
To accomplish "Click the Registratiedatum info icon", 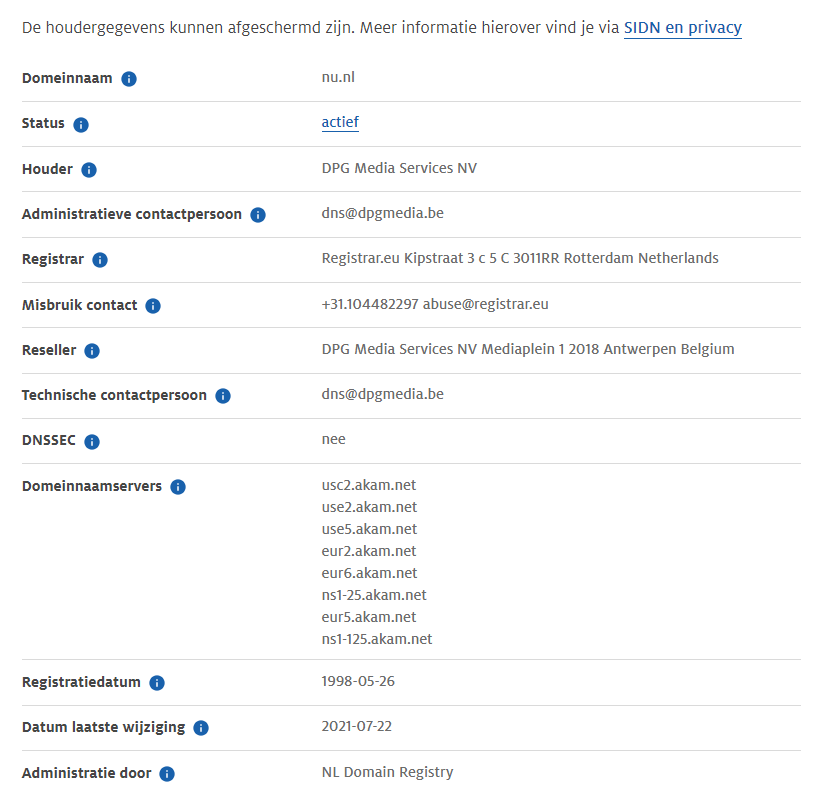I will point(157,683).
